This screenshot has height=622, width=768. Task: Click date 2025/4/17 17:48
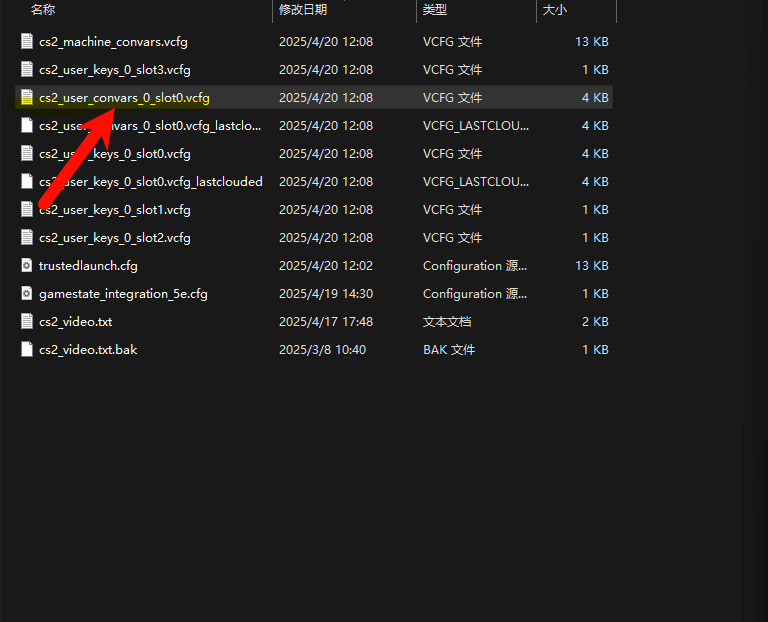(x=326, y=321)
